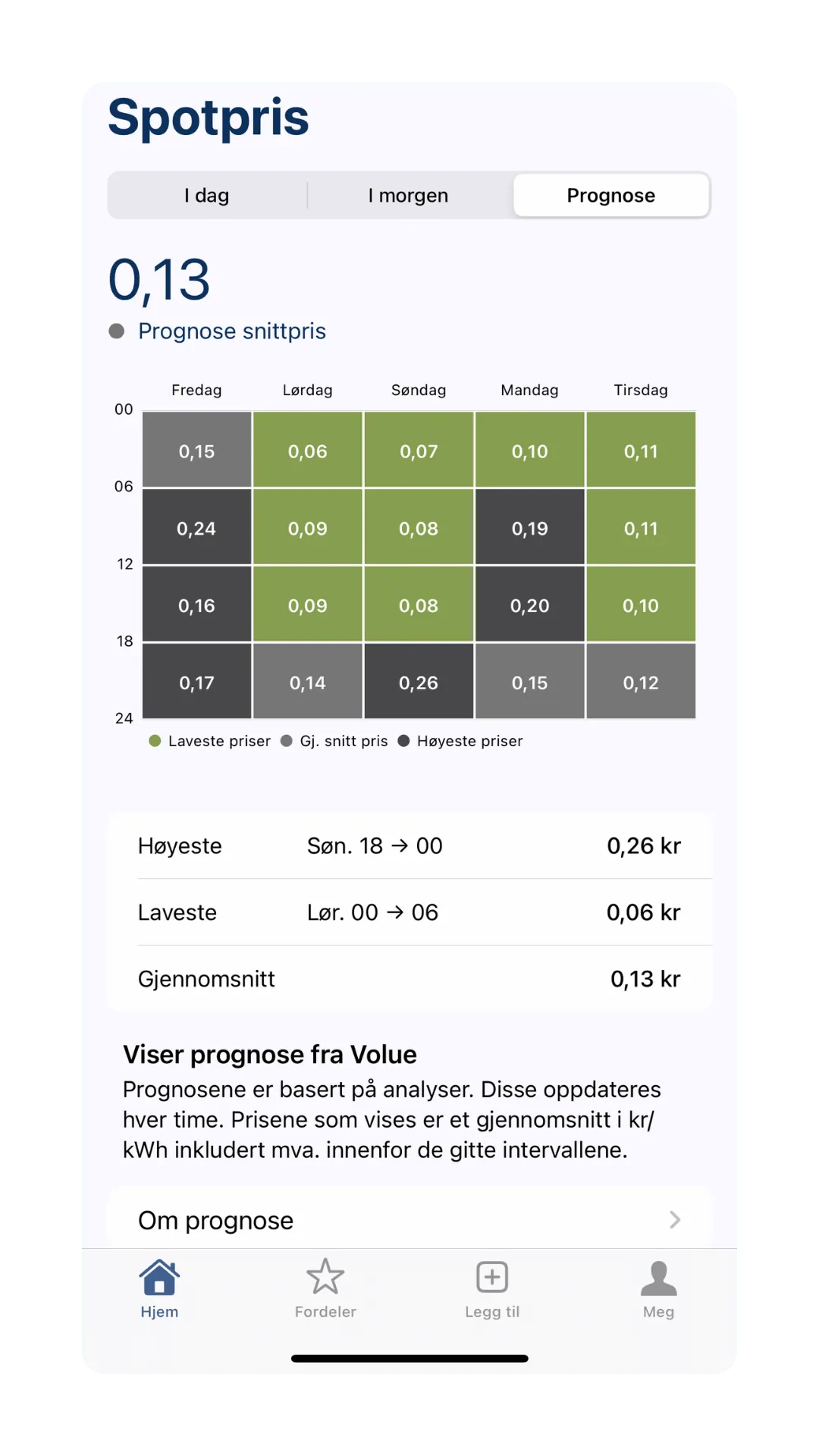Tap Mandag 12–18 cell showing 0,20
The width and height of the screenshot is (819, 1456).
[529, 605]
